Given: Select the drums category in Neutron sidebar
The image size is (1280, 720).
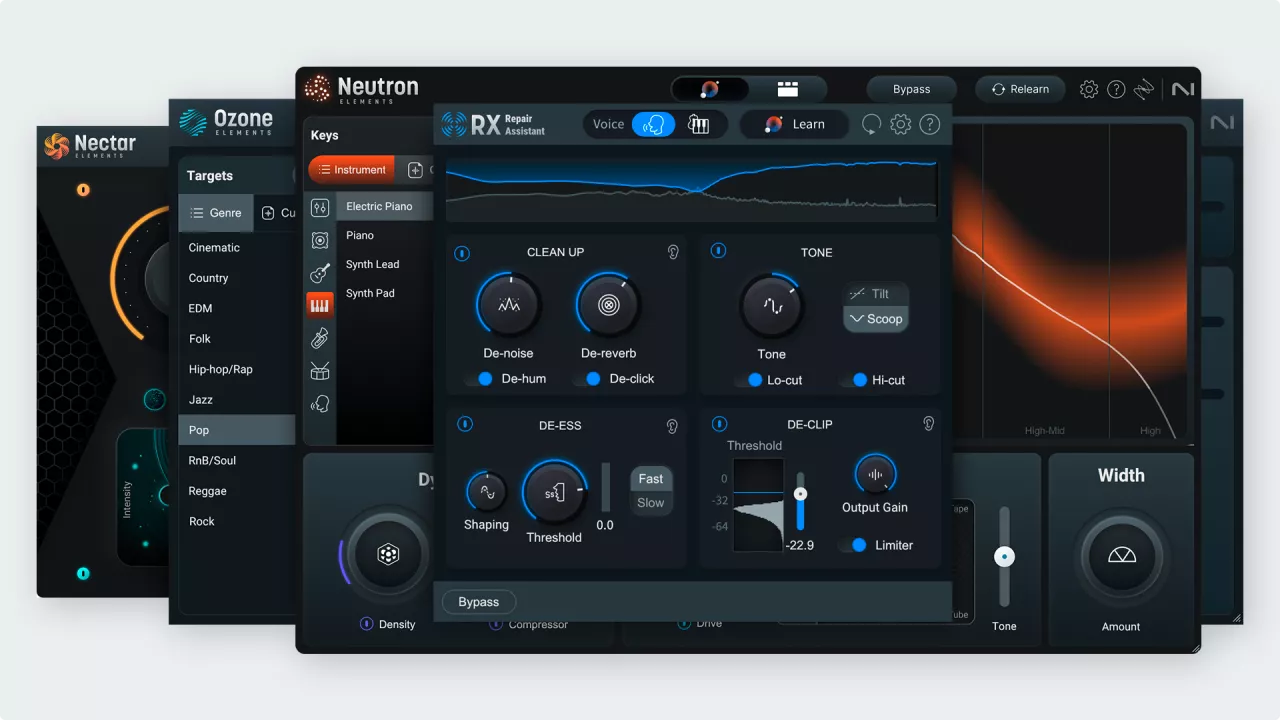Looking at the screenshot, I should click(320, 371).
